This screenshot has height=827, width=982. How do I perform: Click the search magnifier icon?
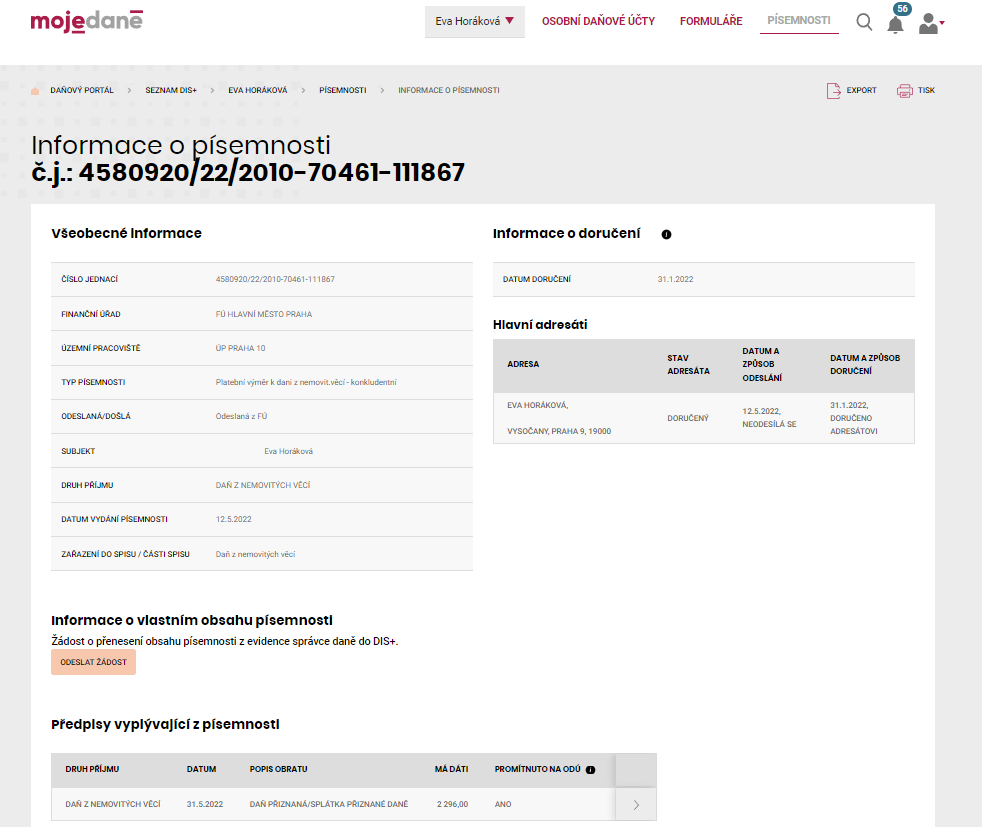[x=864, y=22]
